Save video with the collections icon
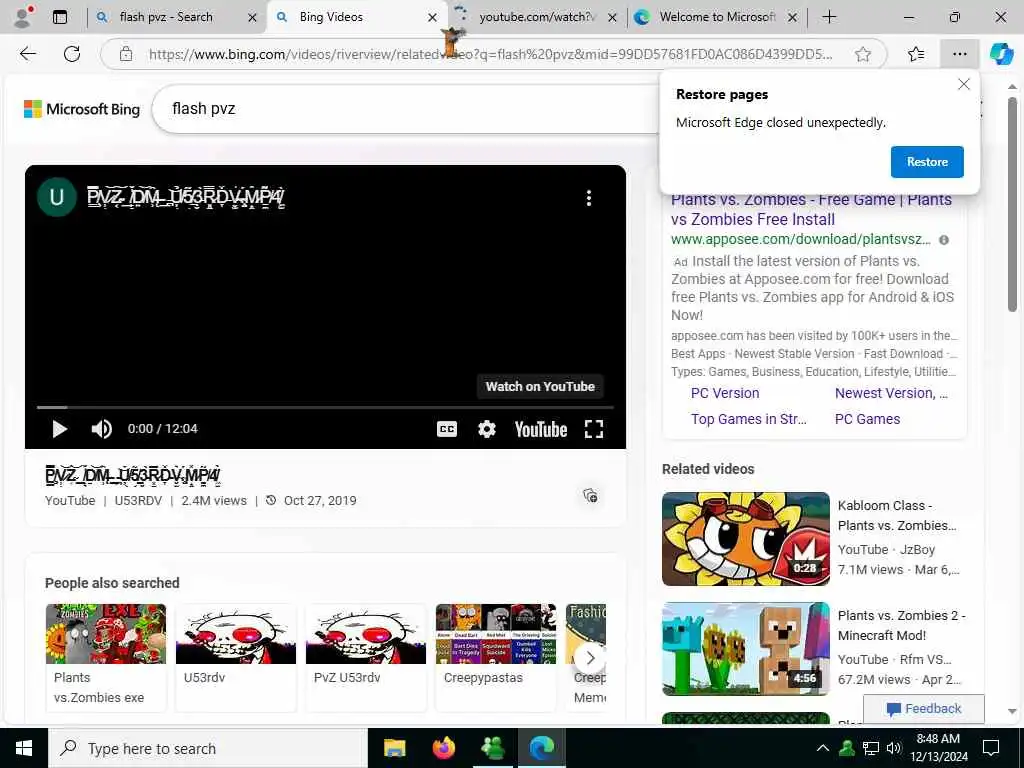This screenshot has width=1024, height=768. click(590, 496)
